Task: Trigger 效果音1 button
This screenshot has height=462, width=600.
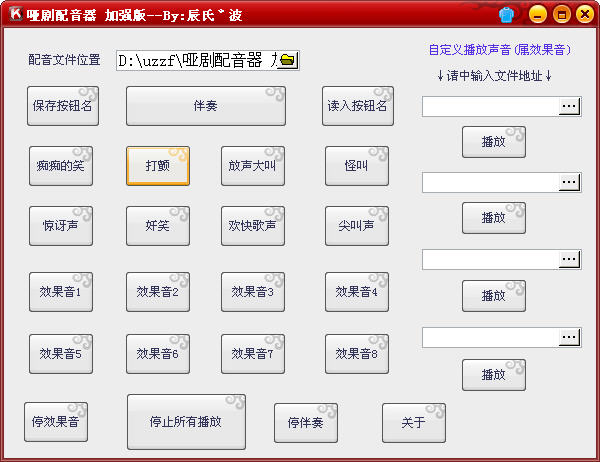Action: click(x=61, y=292)
